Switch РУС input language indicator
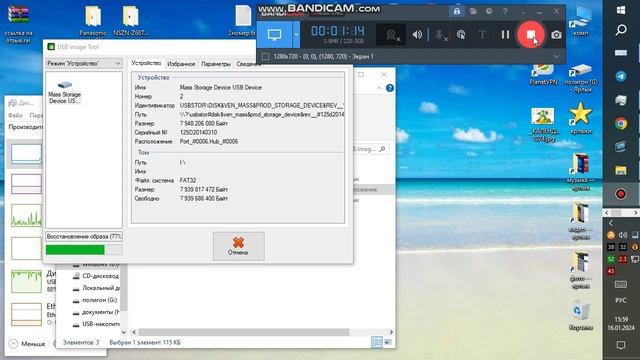 tap(621, 300)
